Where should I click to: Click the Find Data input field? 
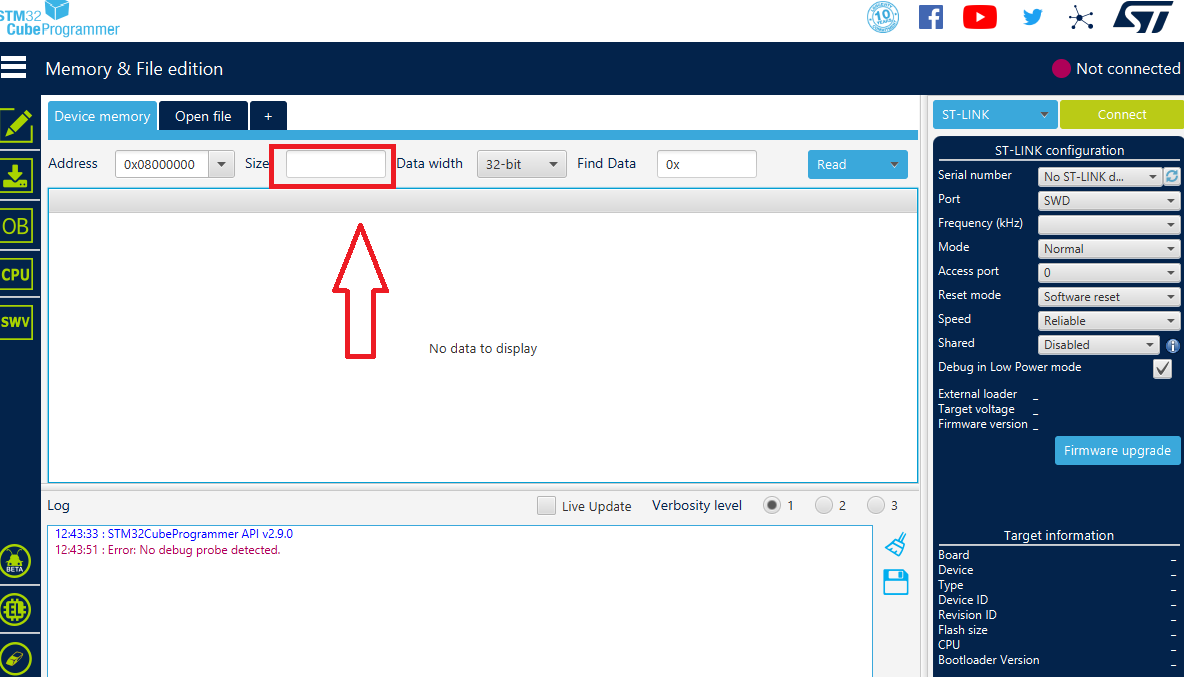707,164
